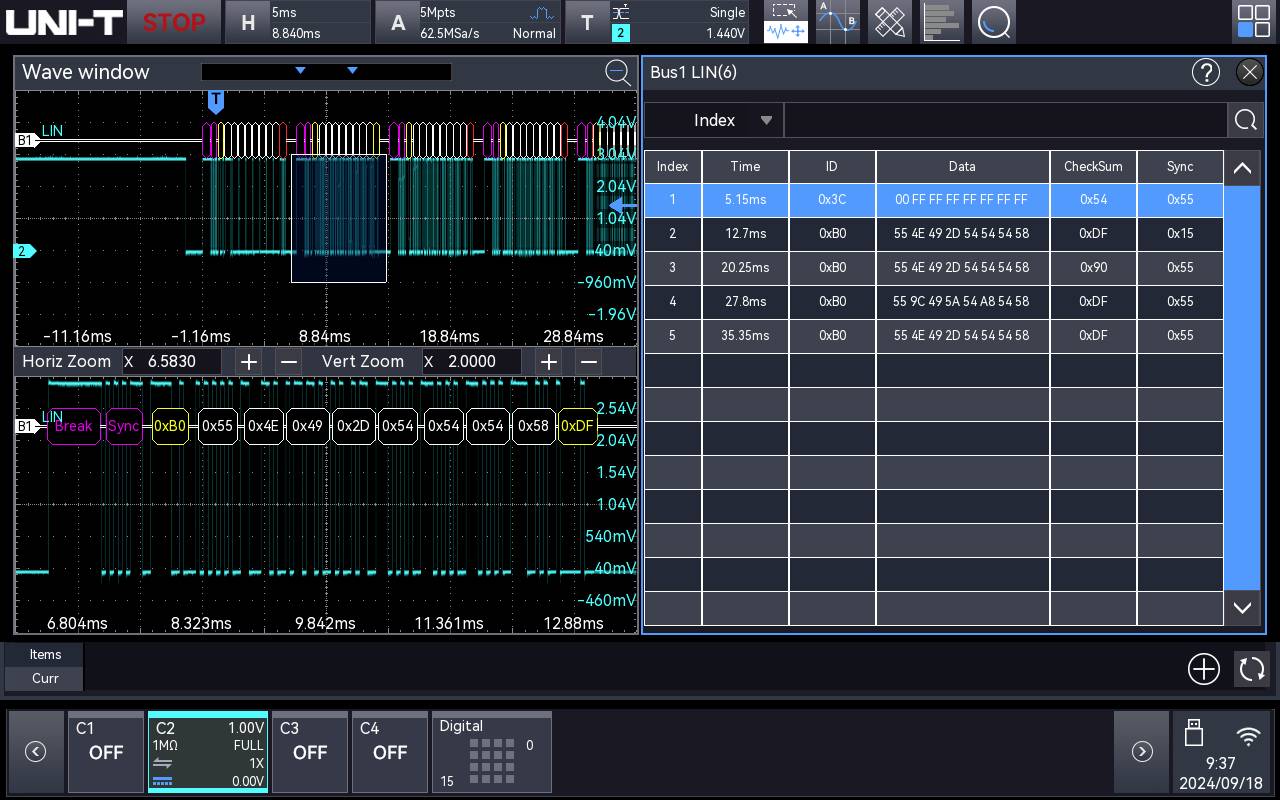The width and height of the screenshot is (1280, 800).
Task: Enable channel C3
Action: 310,752
